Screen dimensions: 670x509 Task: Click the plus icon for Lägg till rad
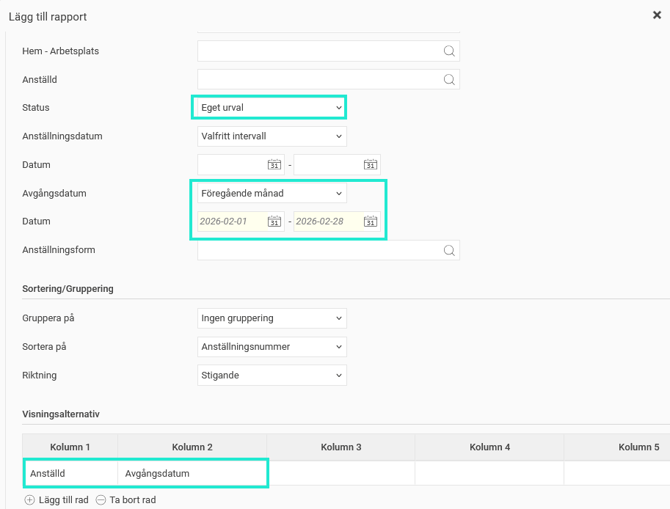[x=29, y=500]
